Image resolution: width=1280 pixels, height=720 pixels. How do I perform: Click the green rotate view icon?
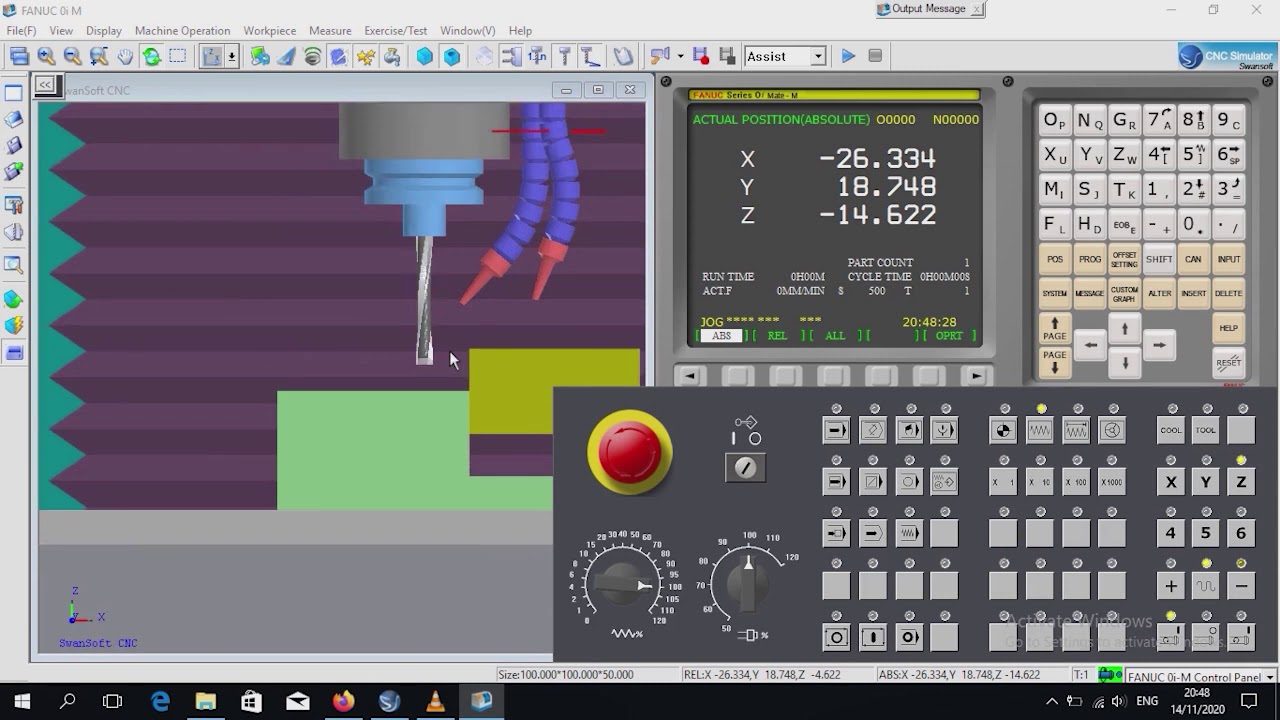click(151, 57)
